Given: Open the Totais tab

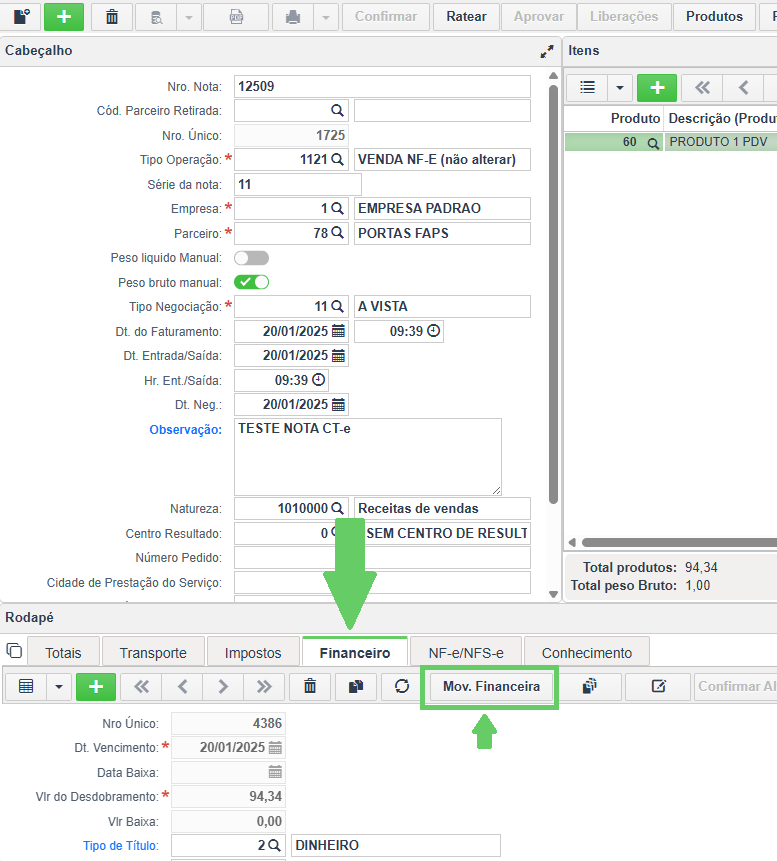Looking at the screenshot, I should [63, 652].
